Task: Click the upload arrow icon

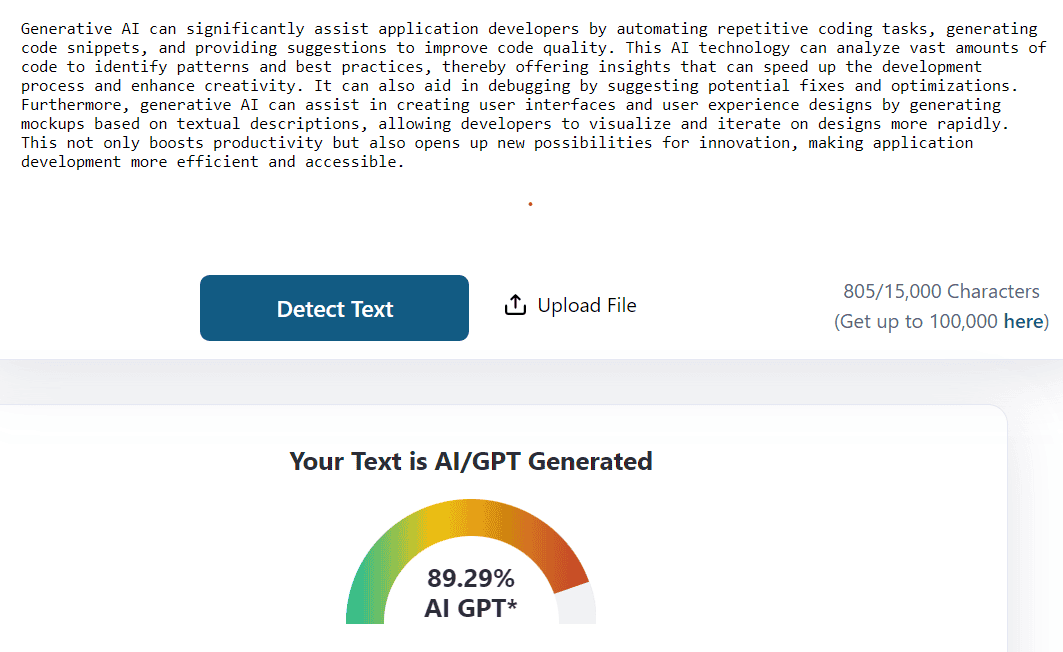Action: (515, 305)
